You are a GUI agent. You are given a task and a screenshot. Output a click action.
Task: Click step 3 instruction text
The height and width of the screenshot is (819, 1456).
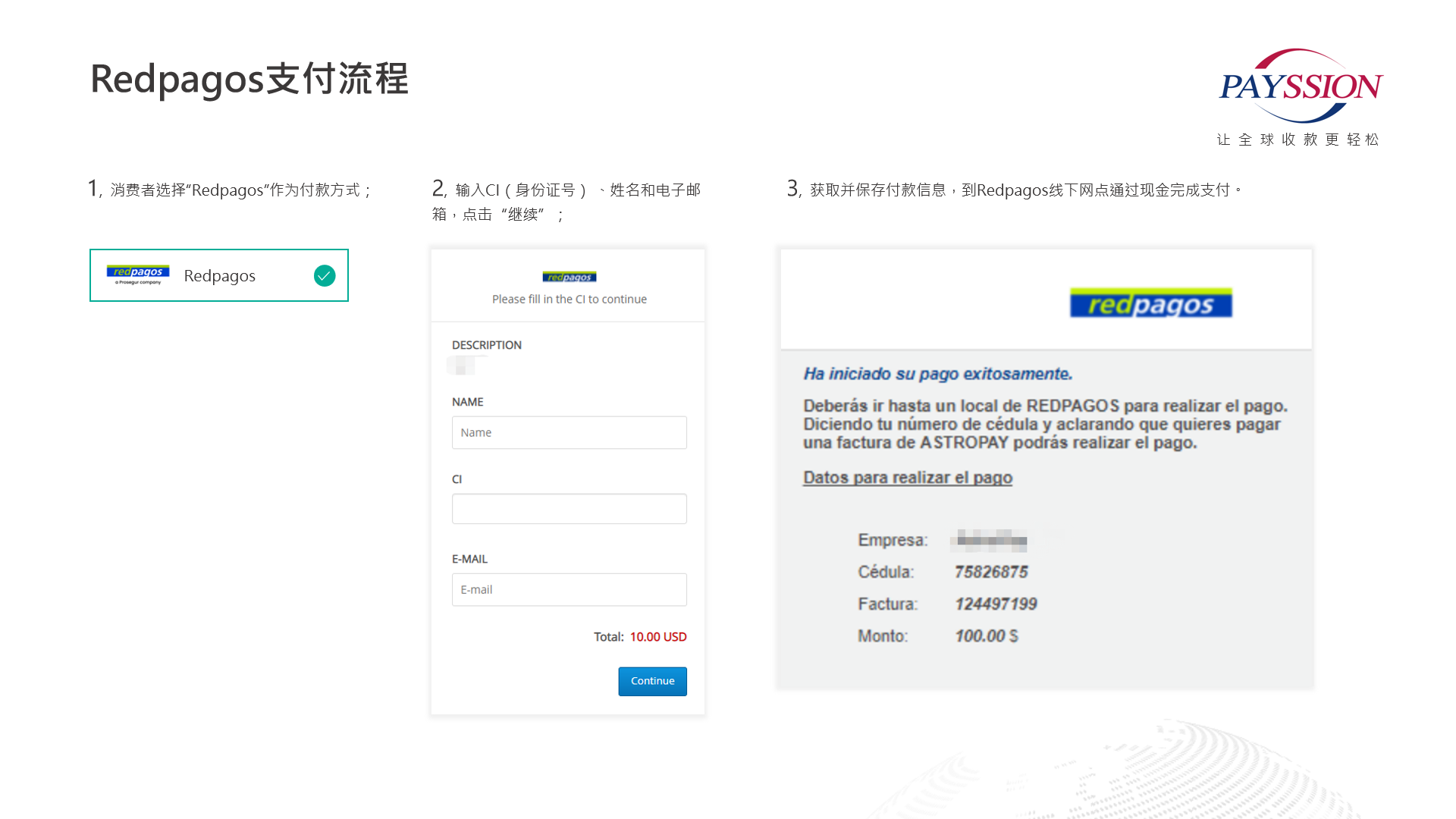pyautogui.click(x=1015, y=189)
